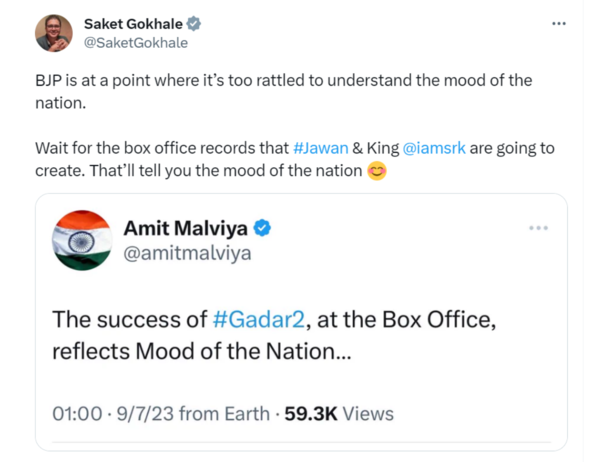The width and height of the screenshot is (616, 462).
Task: Click Saket Gokhale's profile picture
Action: pos(54,33)
